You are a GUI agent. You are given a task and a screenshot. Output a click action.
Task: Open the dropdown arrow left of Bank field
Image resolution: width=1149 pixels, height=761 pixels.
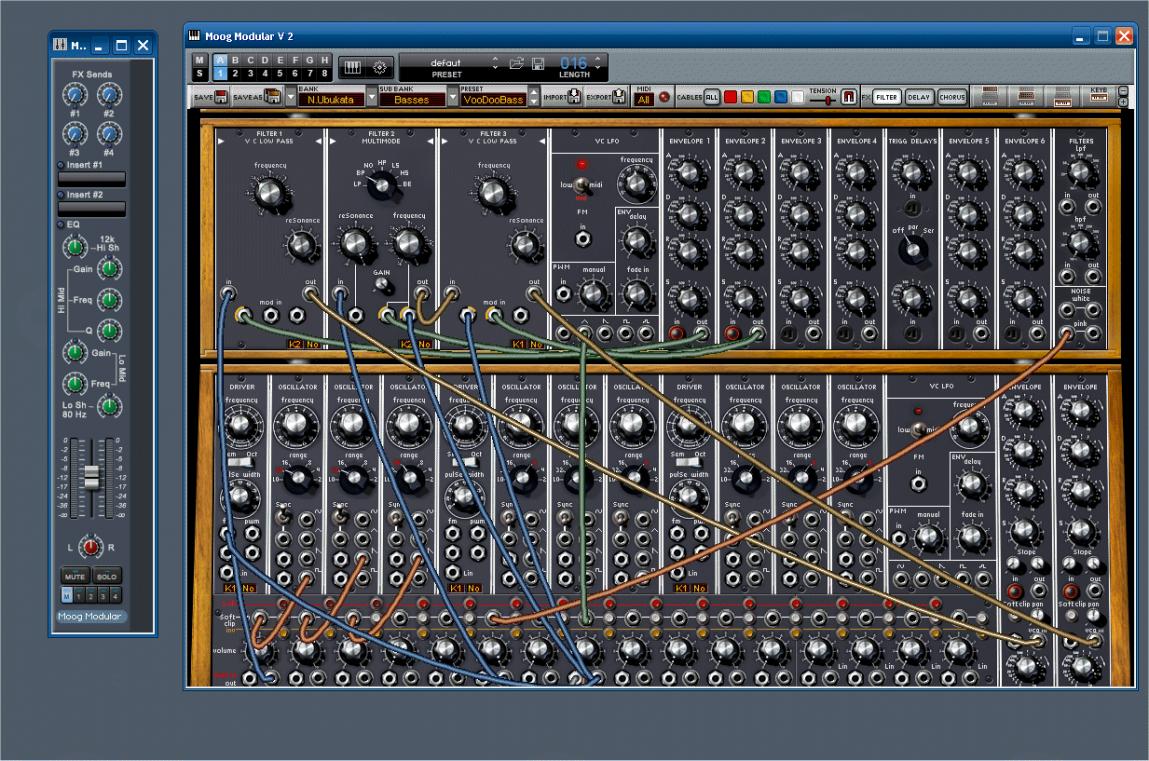290,97
